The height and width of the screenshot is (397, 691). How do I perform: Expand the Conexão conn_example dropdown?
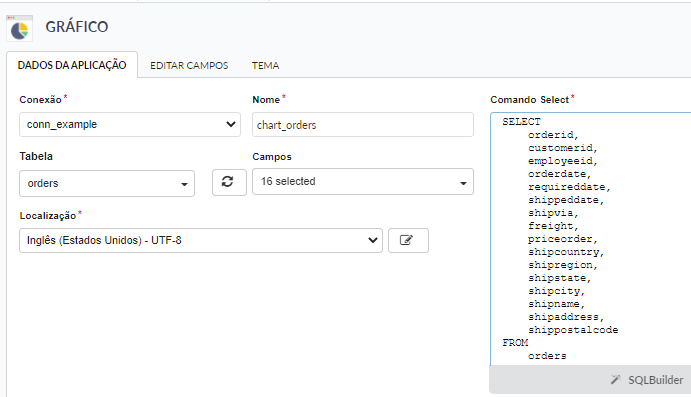pos(130,124)
